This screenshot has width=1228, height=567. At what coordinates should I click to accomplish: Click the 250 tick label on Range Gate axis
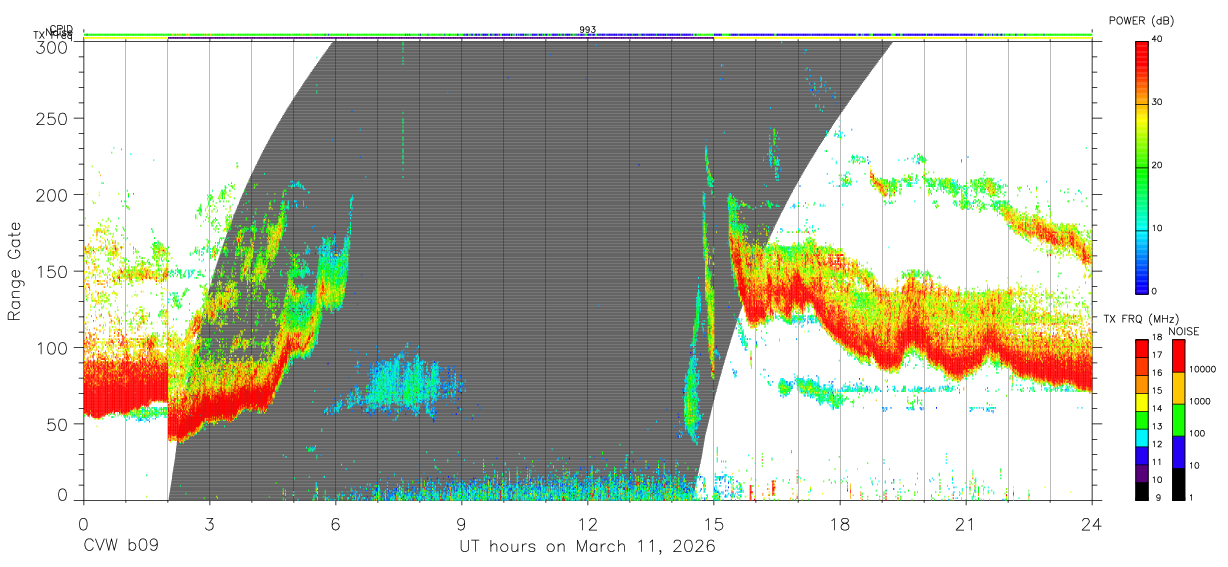coord(54,119)
